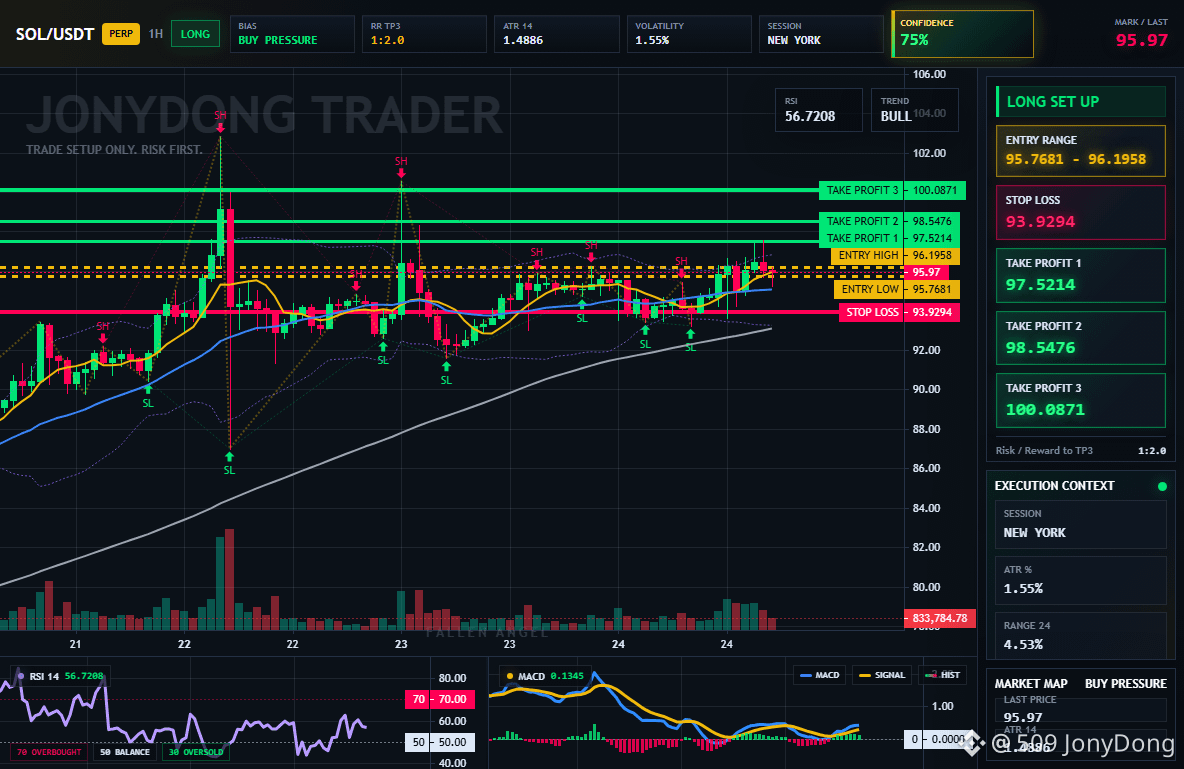Click the Entry Low chart label 95.7681
The width and height of the screenshot is (1184, 769).
coord(897,289)
